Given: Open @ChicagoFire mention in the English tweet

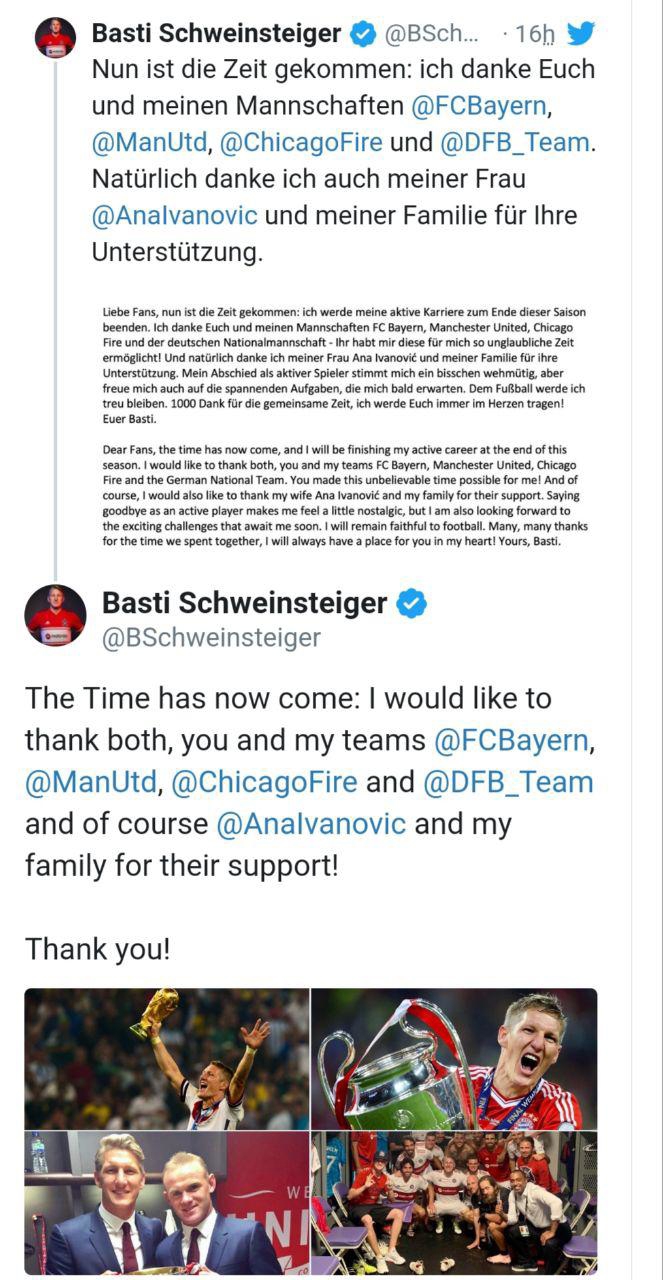Looking at the screenshot, I should tap(264, 782).
